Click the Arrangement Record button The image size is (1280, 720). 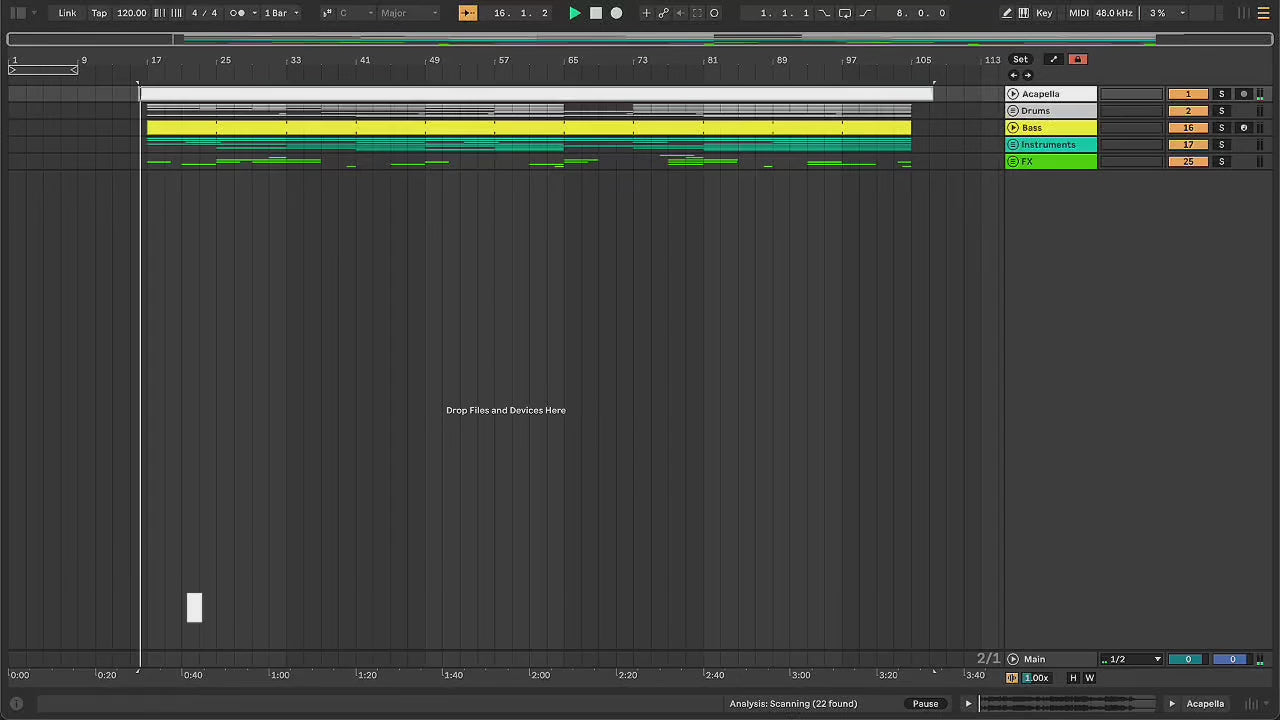coord(616,13)
